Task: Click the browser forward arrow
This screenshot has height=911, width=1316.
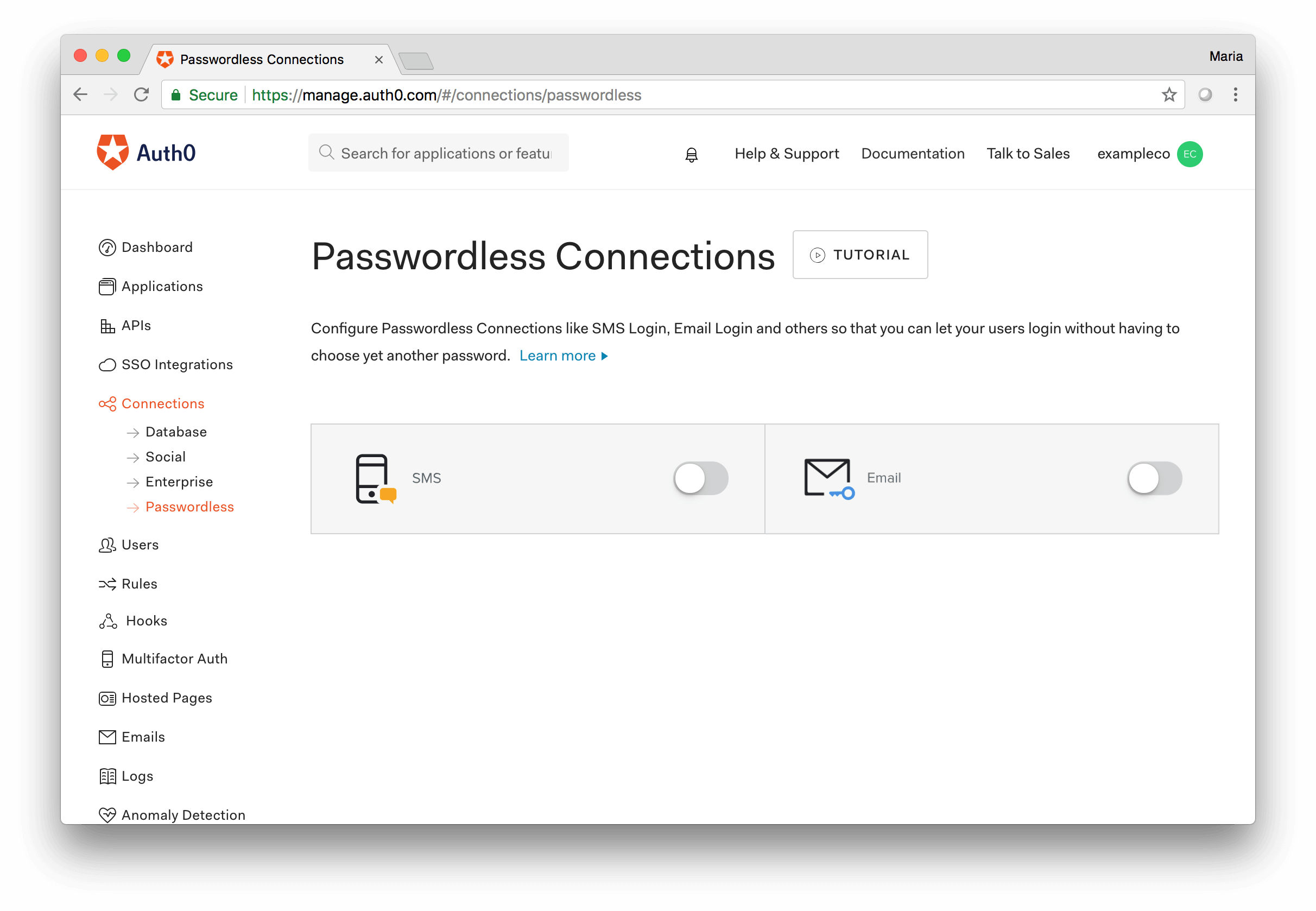Action: [x=111, y=95]
